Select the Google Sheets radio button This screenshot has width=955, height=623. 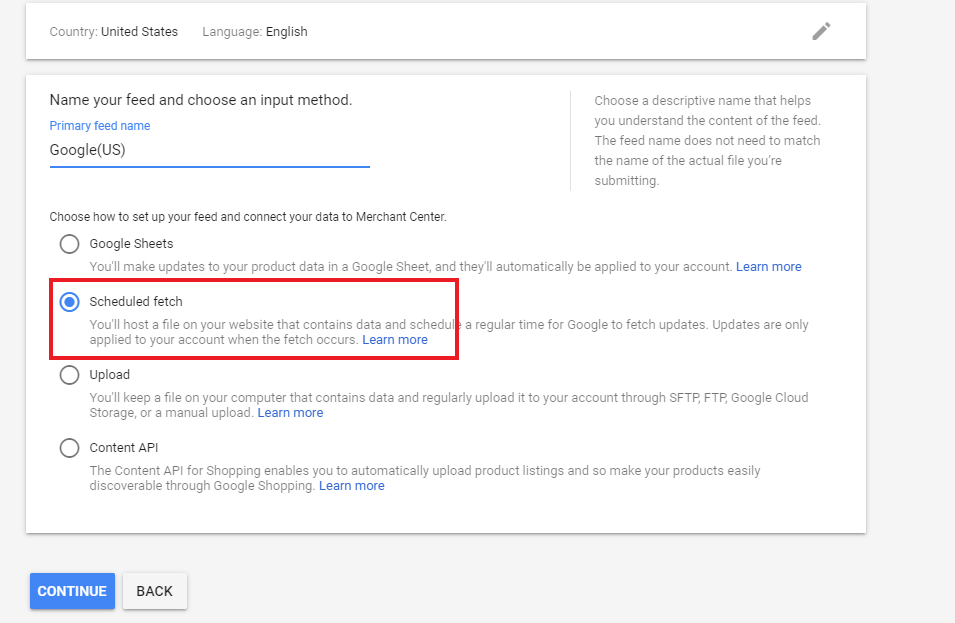(69, 244)
